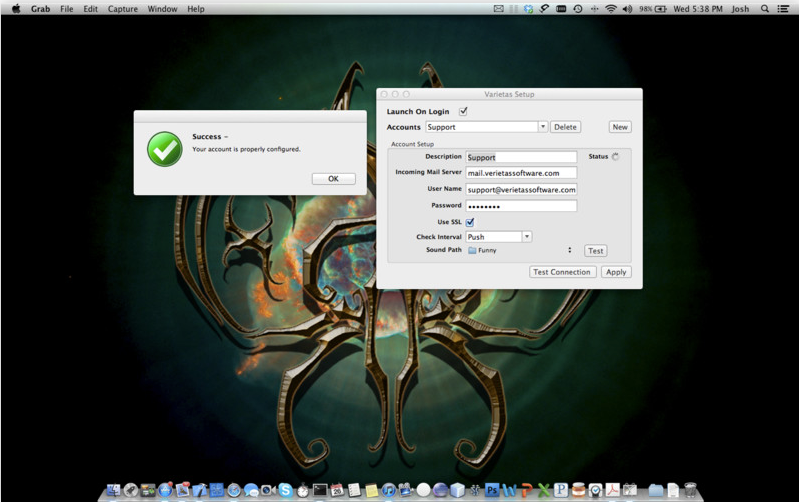Open the Apple menu
799x502 pixels.
pos(16,9)
